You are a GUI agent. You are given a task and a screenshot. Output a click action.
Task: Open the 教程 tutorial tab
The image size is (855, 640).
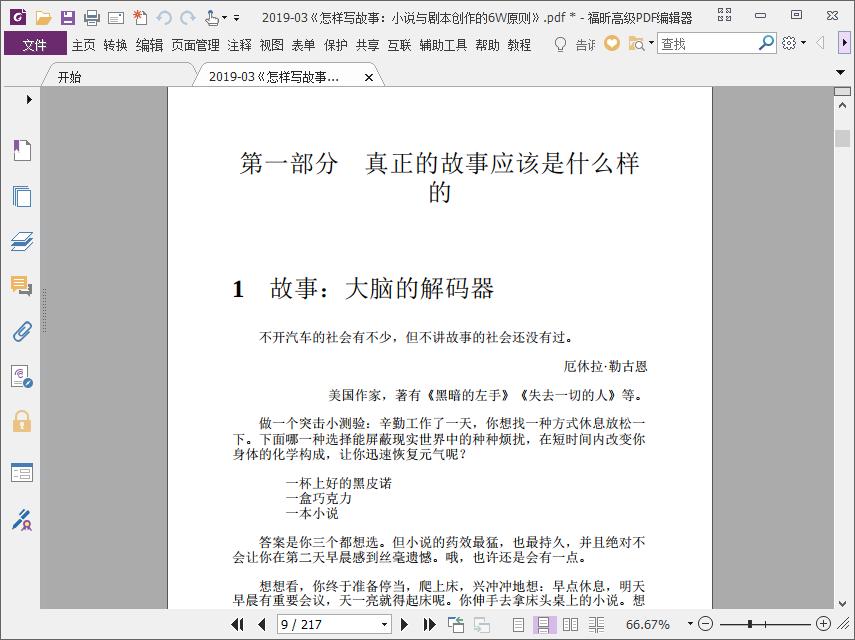pos(519,45)
